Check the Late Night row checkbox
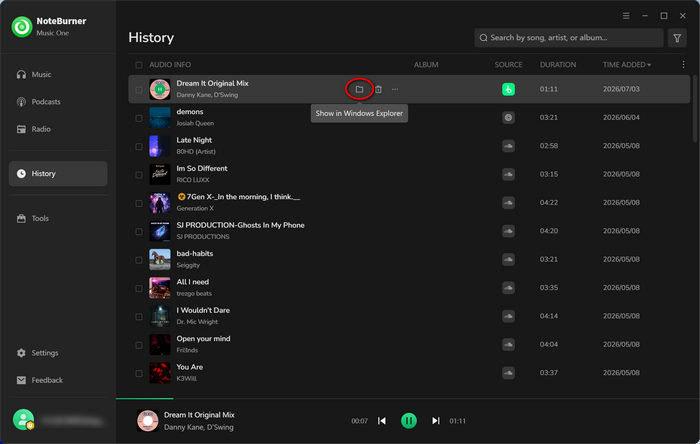Screen dimensions: 700x444 pos(139,146)
